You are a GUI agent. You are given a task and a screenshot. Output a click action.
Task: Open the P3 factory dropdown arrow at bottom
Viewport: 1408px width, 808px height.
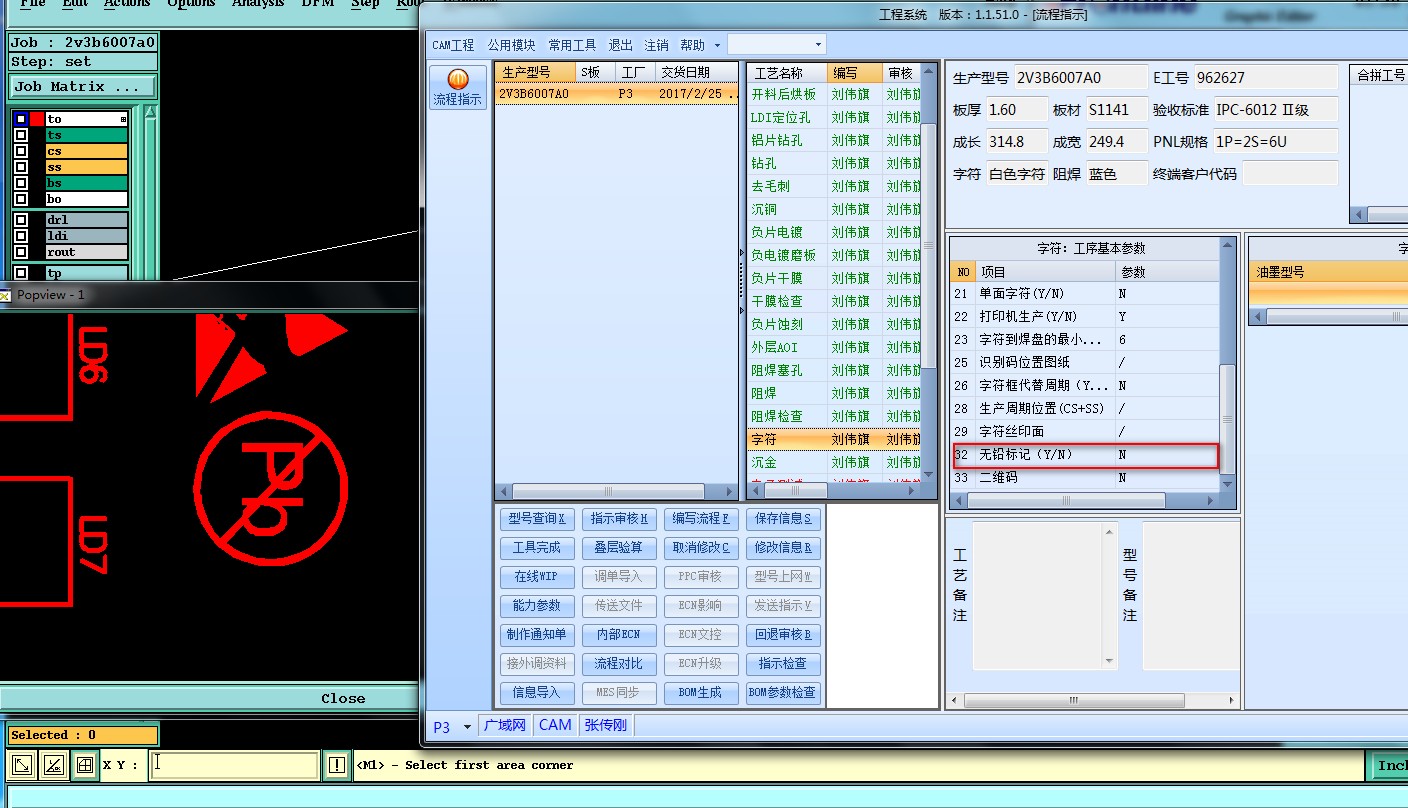[x=466, y=727]
